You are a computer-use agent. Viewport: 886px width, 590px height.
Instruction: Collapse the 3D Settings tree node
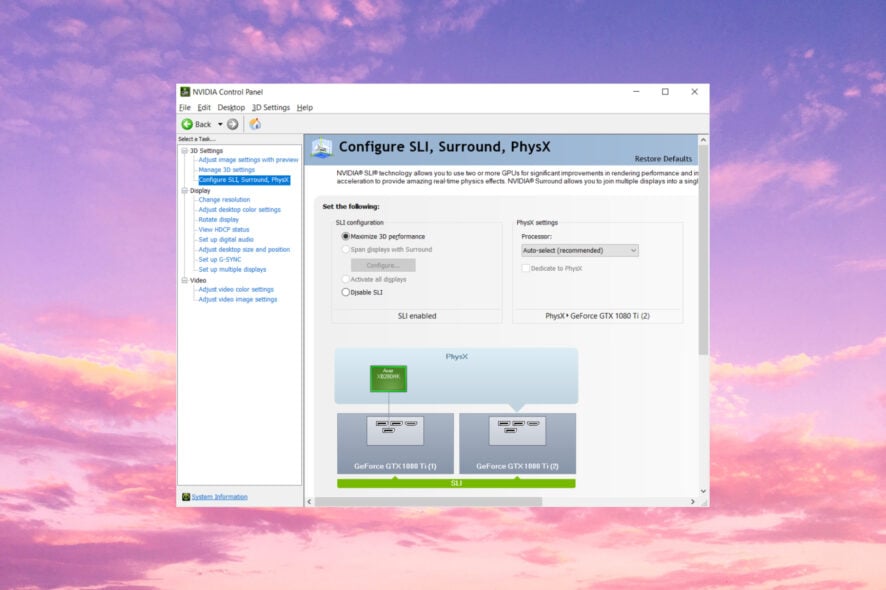click(x=184, y=151)
